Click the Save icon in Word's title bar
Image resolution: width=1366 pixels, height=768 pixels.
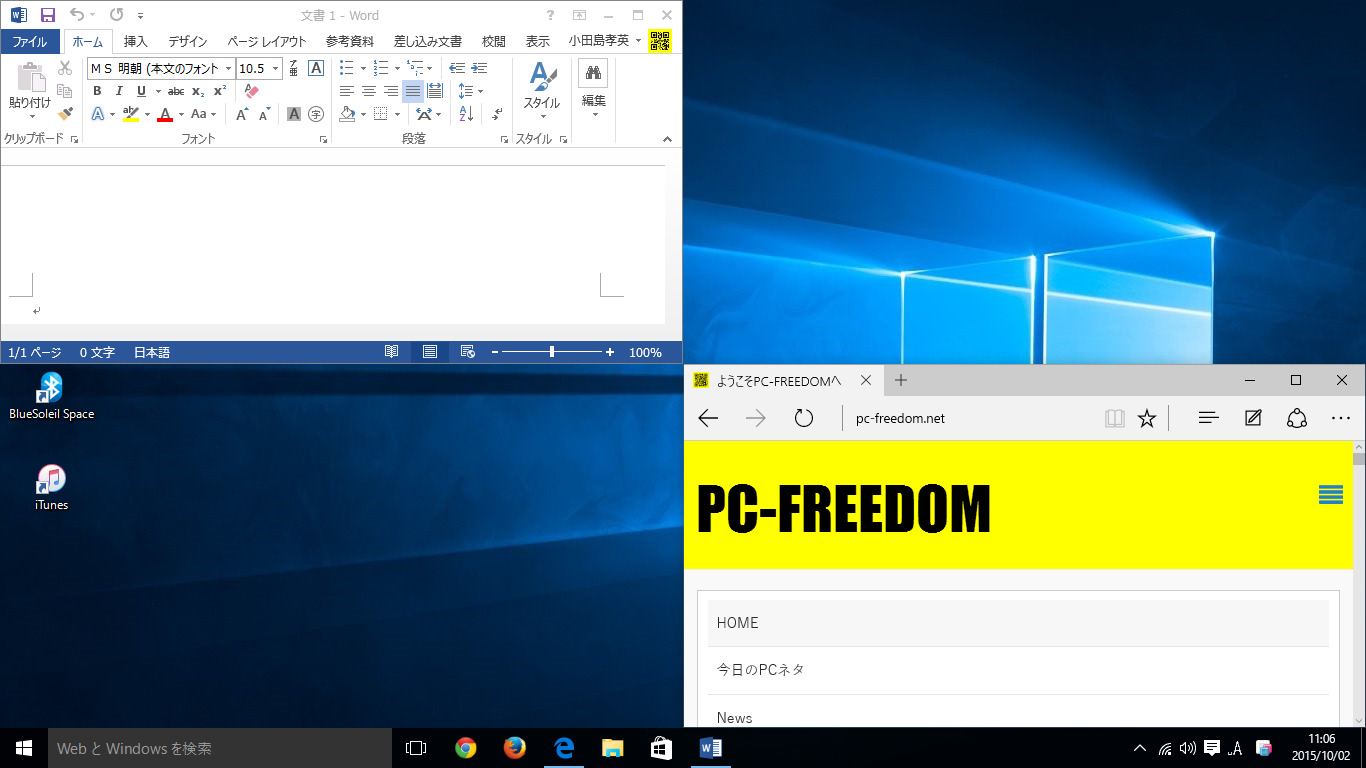tap(47, 15)
